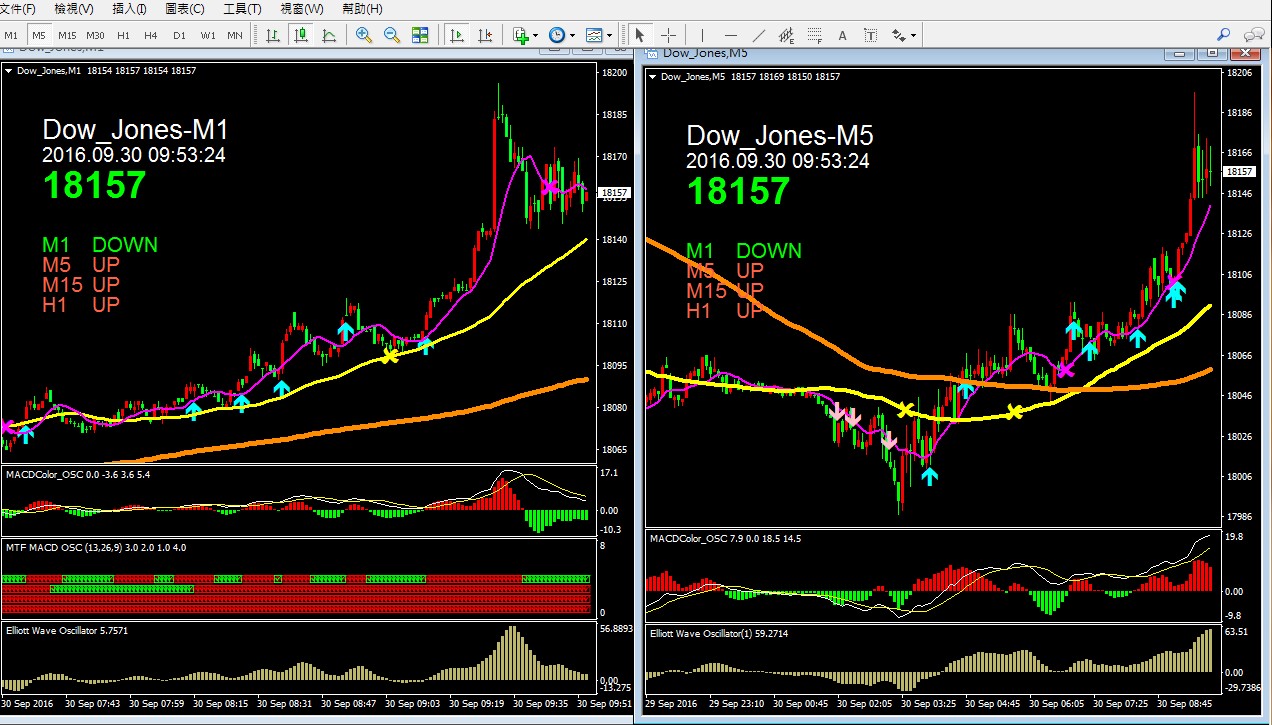Click the green 18157 price in M5 chart
Image resolution: width=1272 pixels, height=725 pixels.
coord(738,191)
